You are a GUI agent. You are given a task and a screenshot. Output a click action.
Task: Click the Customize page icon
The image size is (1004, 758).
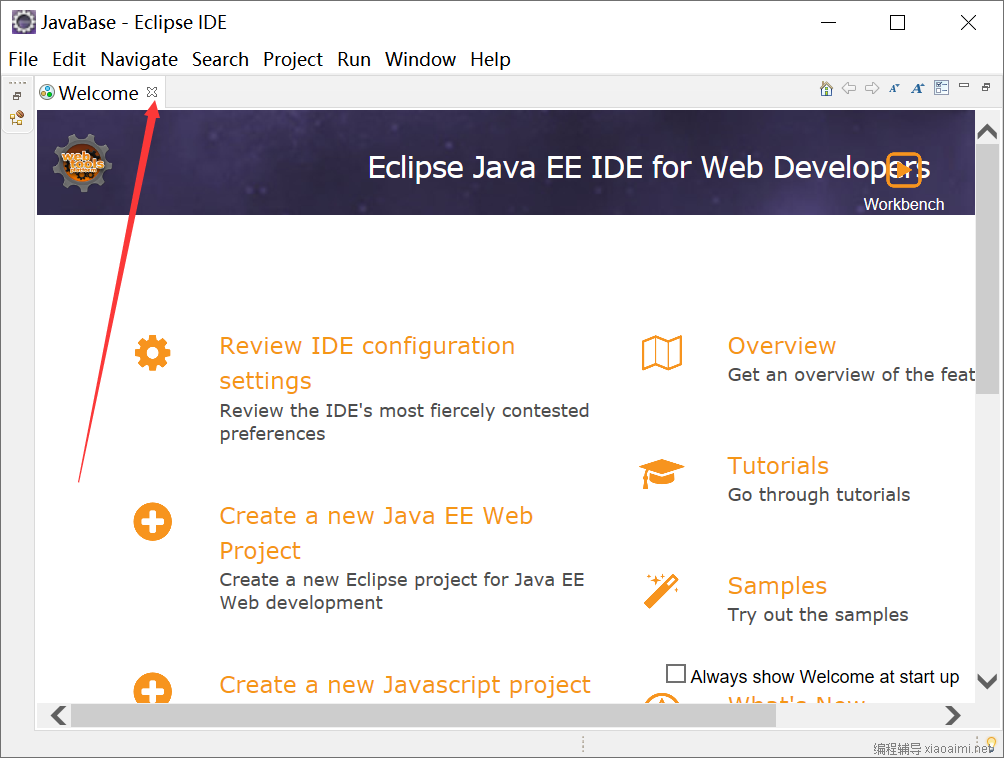pos(941,88)
